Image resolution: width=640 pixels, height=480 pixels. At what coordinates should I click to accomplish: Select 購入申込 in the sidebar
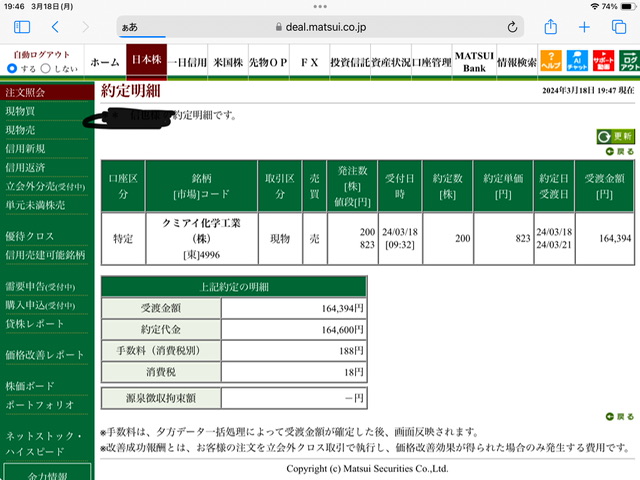click(x=40, y=305)
